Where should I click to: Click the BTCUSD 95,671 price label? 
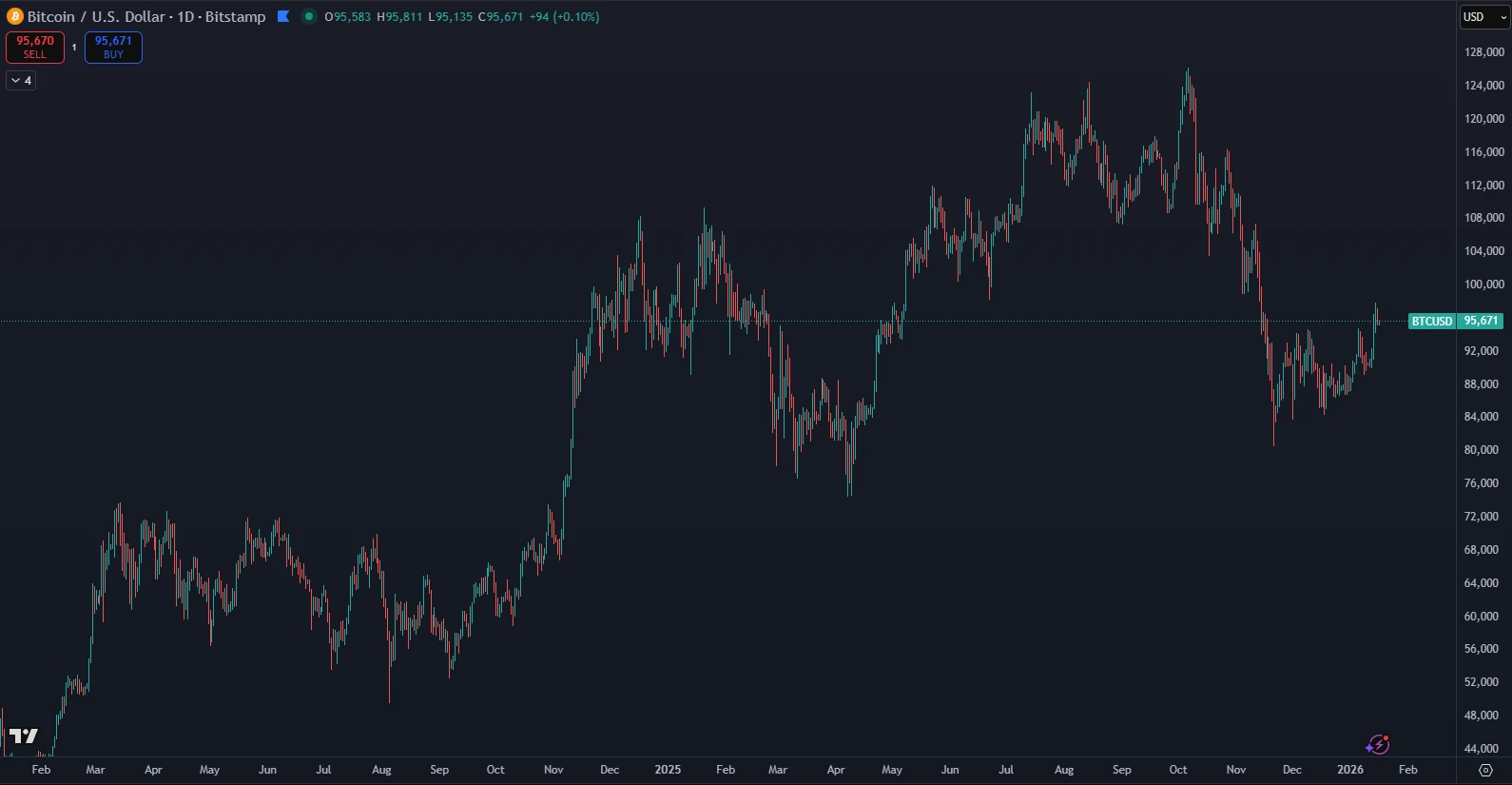[1455, 322]
